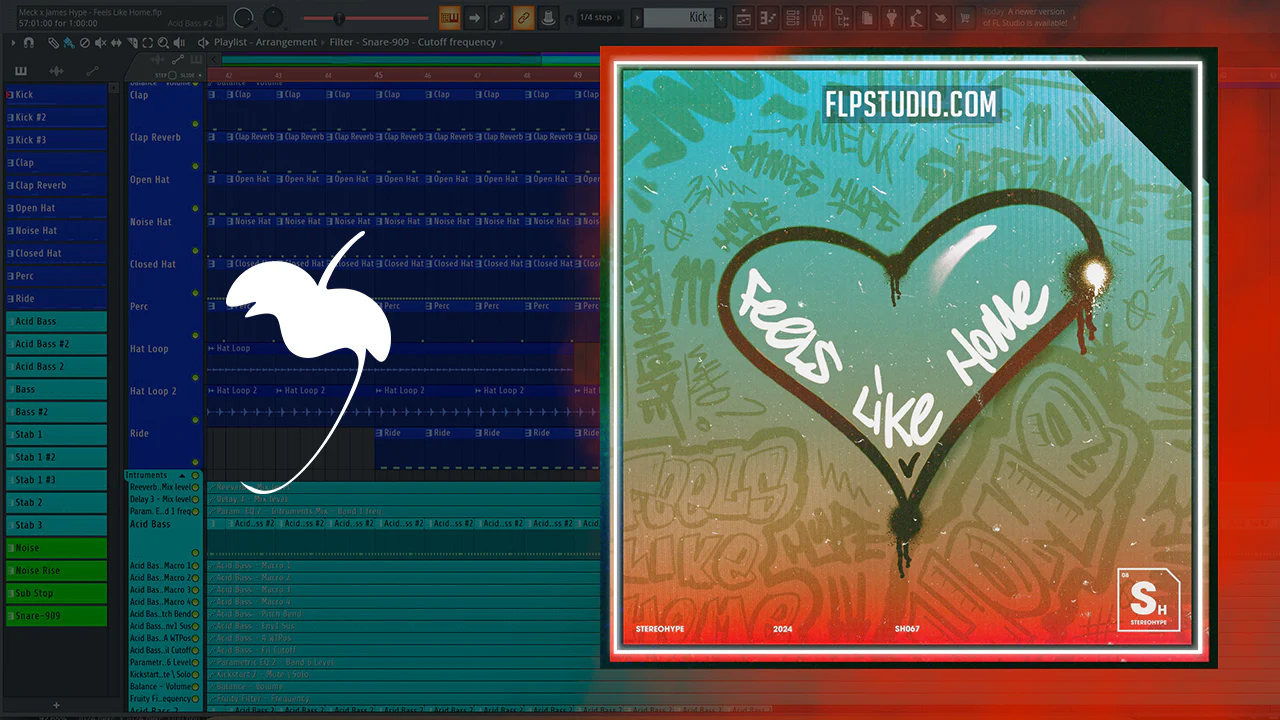
Task: Show patterns tab in the picker
Action: point(21,71)
